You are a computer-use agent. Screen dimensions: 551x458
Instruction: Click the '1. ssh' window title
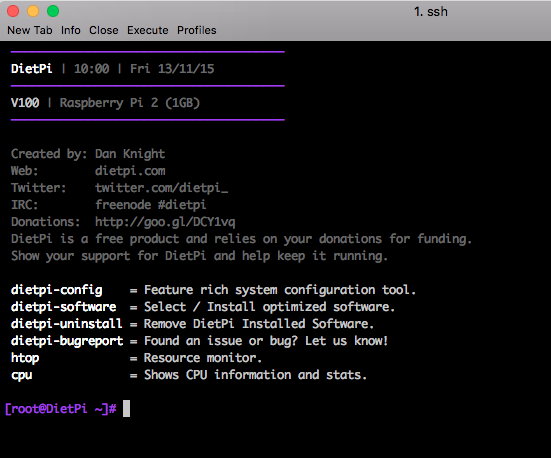point(431,12)
